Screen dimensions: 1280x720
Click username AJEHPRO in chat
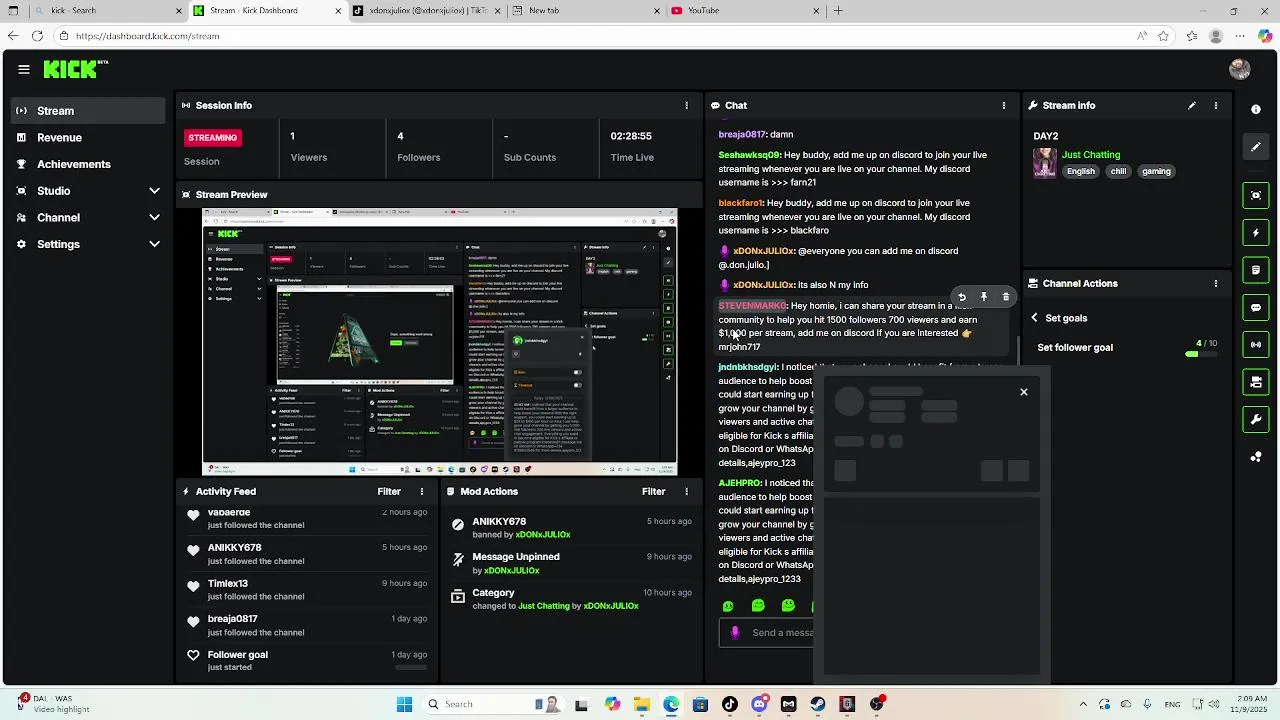click(739, 483)
